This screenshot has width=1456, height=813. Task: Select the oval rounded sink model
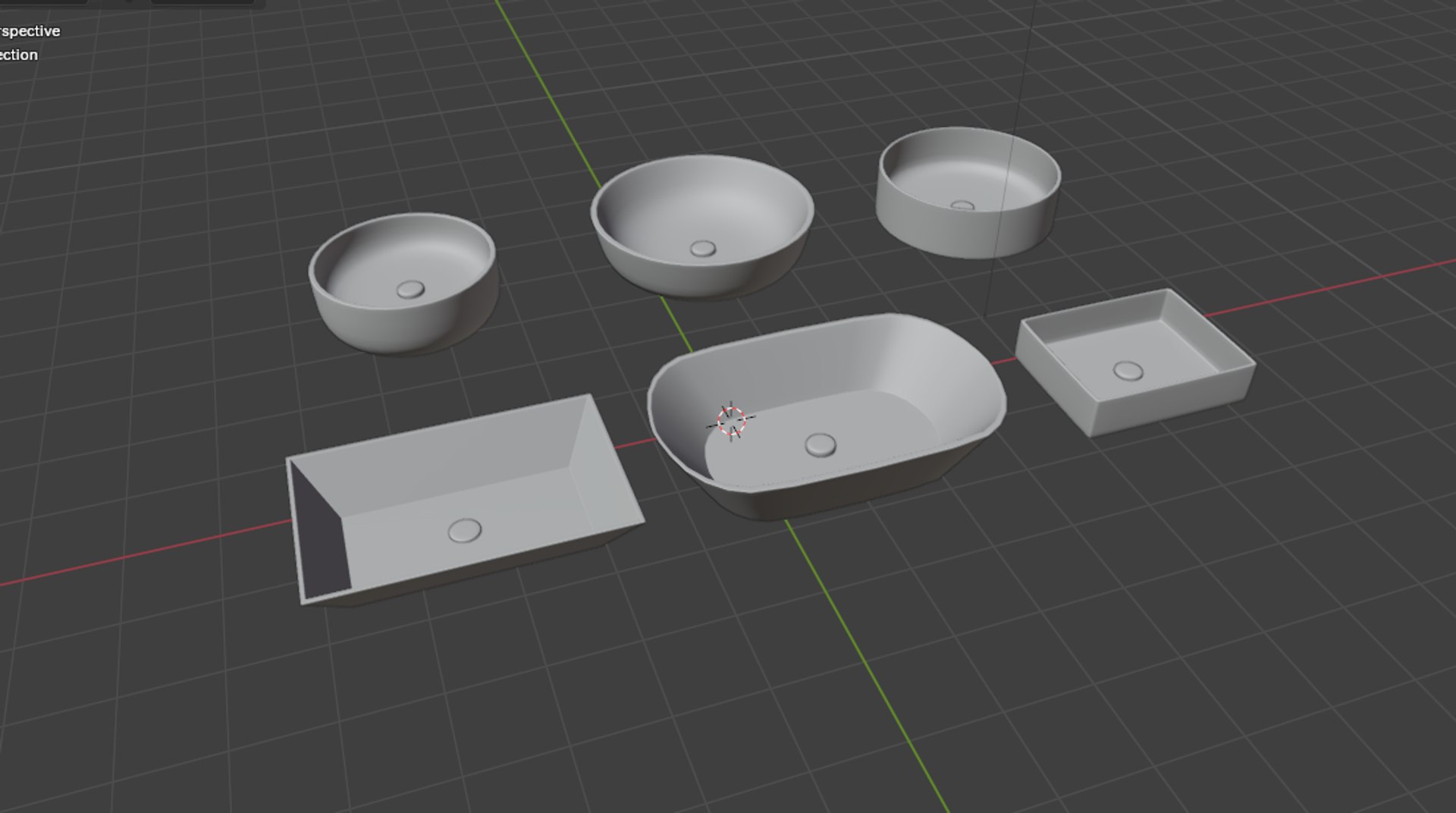pyautogui.click(x=827, y=416)
